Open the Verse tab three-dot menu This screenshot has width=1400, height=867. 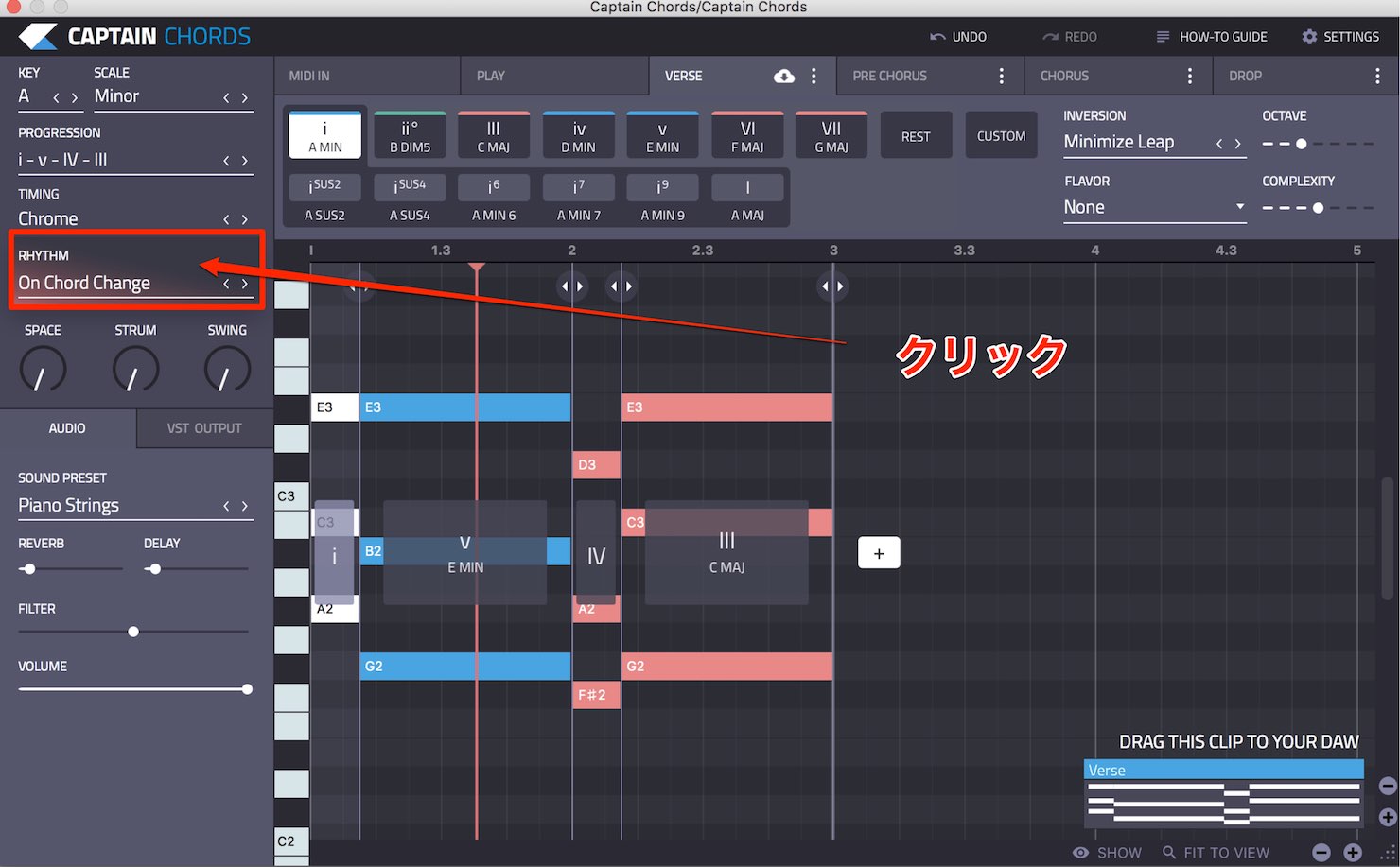point(814,76)
